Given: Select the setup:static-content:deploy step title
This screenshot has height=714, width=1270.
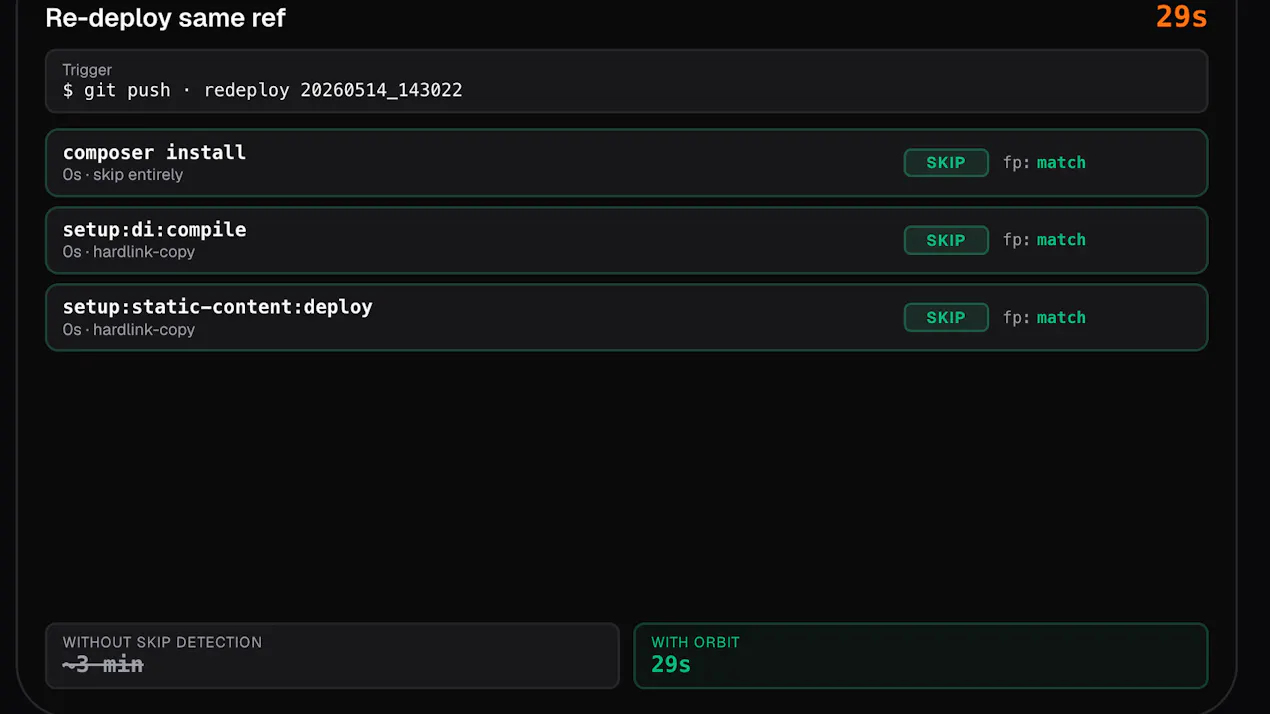Looking at the screenshot, I should click(217, 307).
